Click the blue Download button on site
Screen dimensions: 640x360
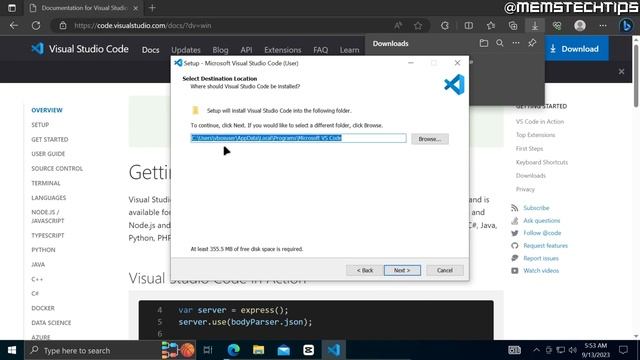point(574,49)
